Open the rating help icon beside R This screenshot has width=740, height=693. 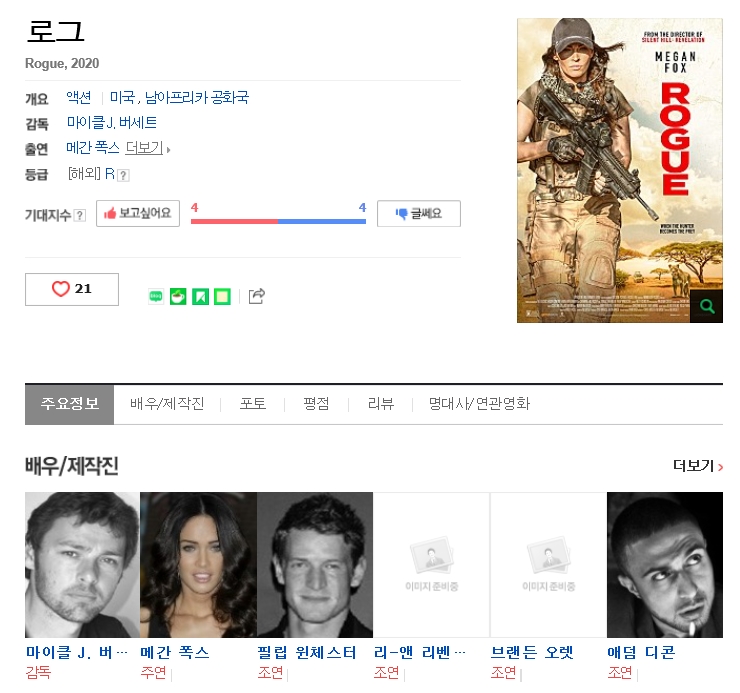[123, 175]
